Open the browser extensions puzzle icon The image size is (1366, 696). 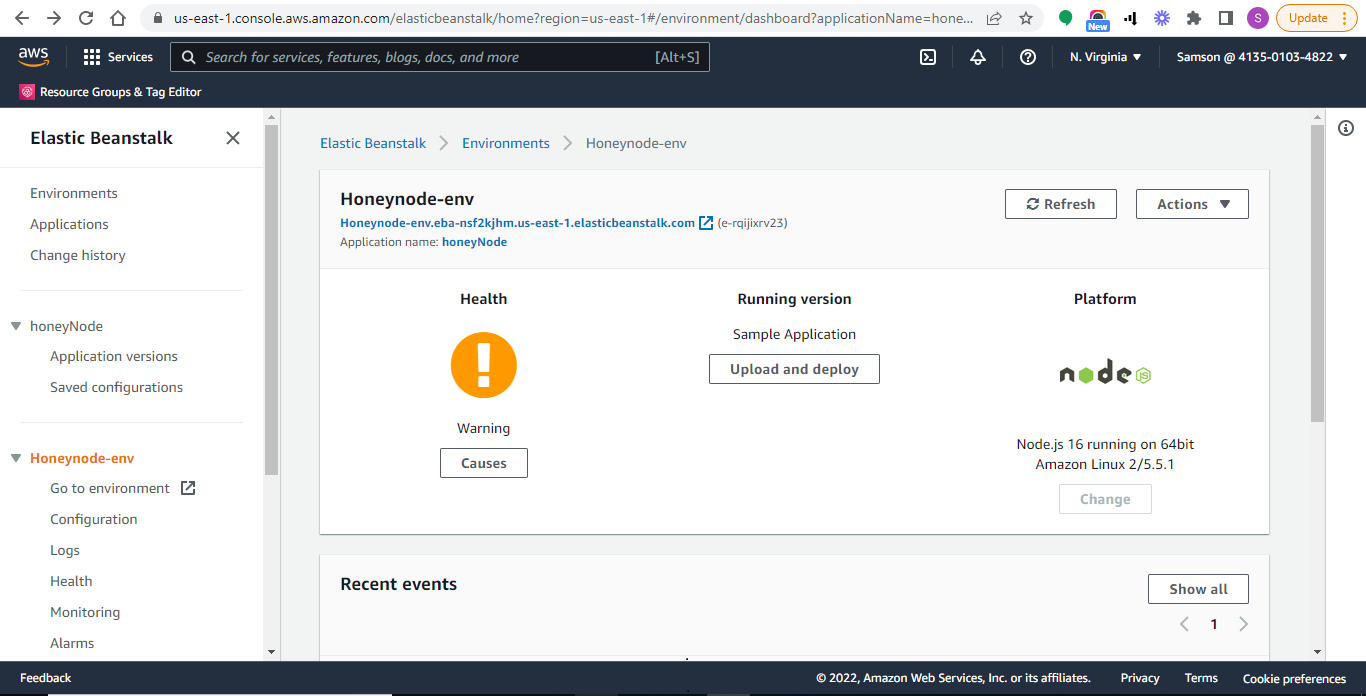coord(1194,17)
